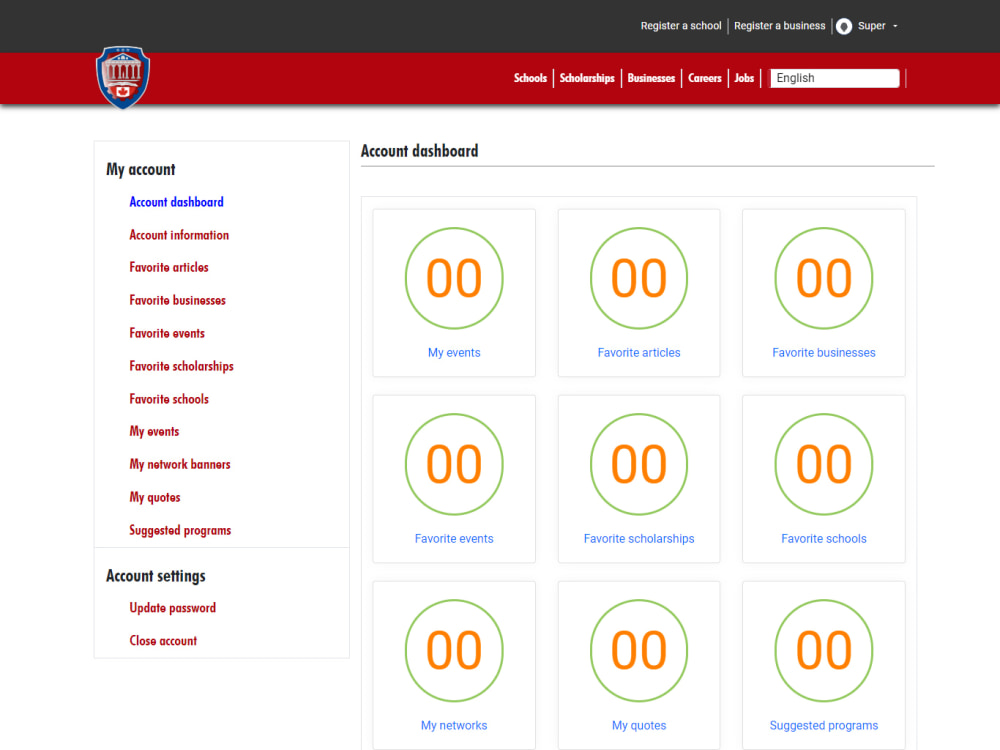Click the Favorite businesses counter circle
1000x750 pixels.
pyautogui.click(x=824, y=278)
